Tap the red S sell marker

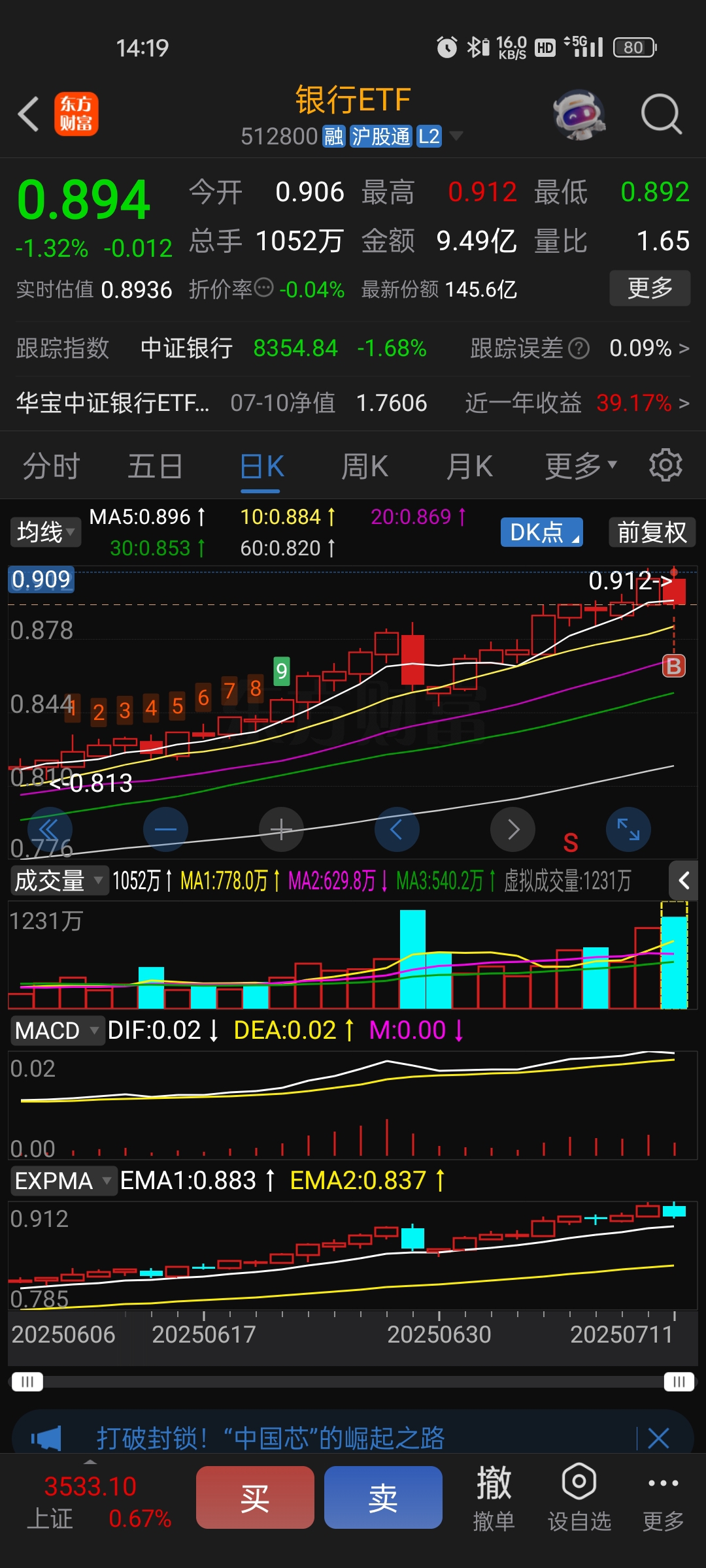point(571,843)
